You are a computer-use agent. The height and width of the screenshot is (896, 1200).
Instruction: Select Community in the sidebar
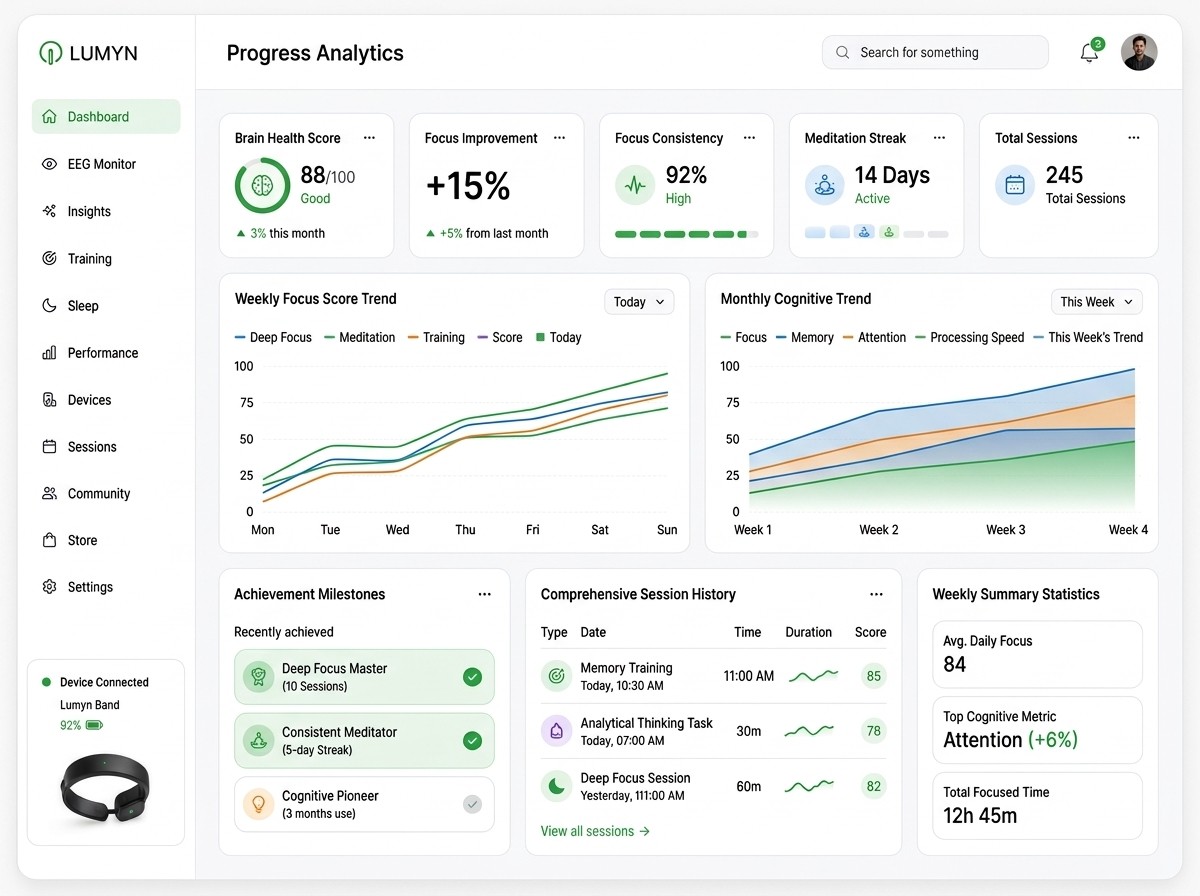106,493
